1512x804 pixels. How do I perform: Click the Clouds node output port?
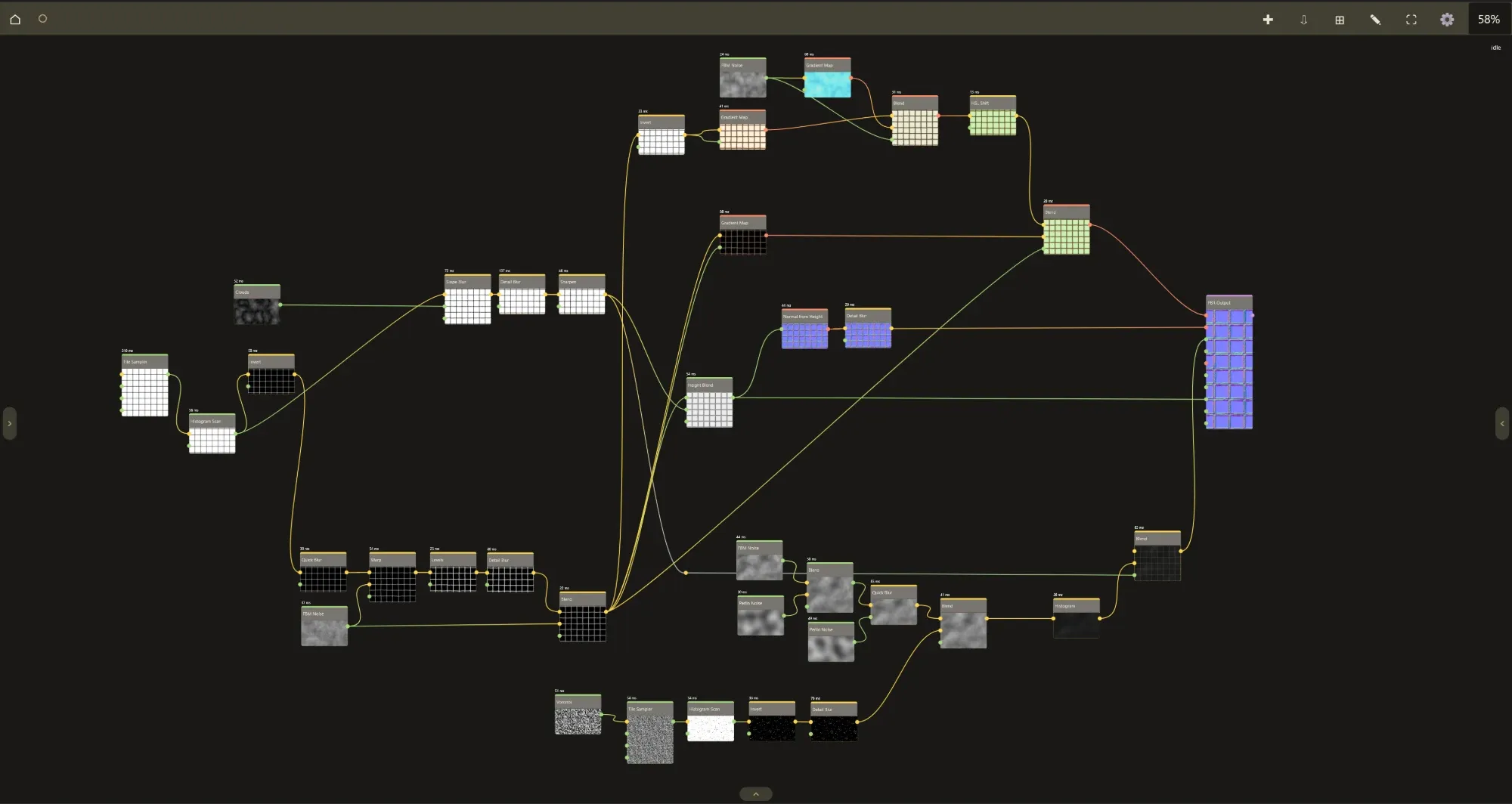coord(280,305)
